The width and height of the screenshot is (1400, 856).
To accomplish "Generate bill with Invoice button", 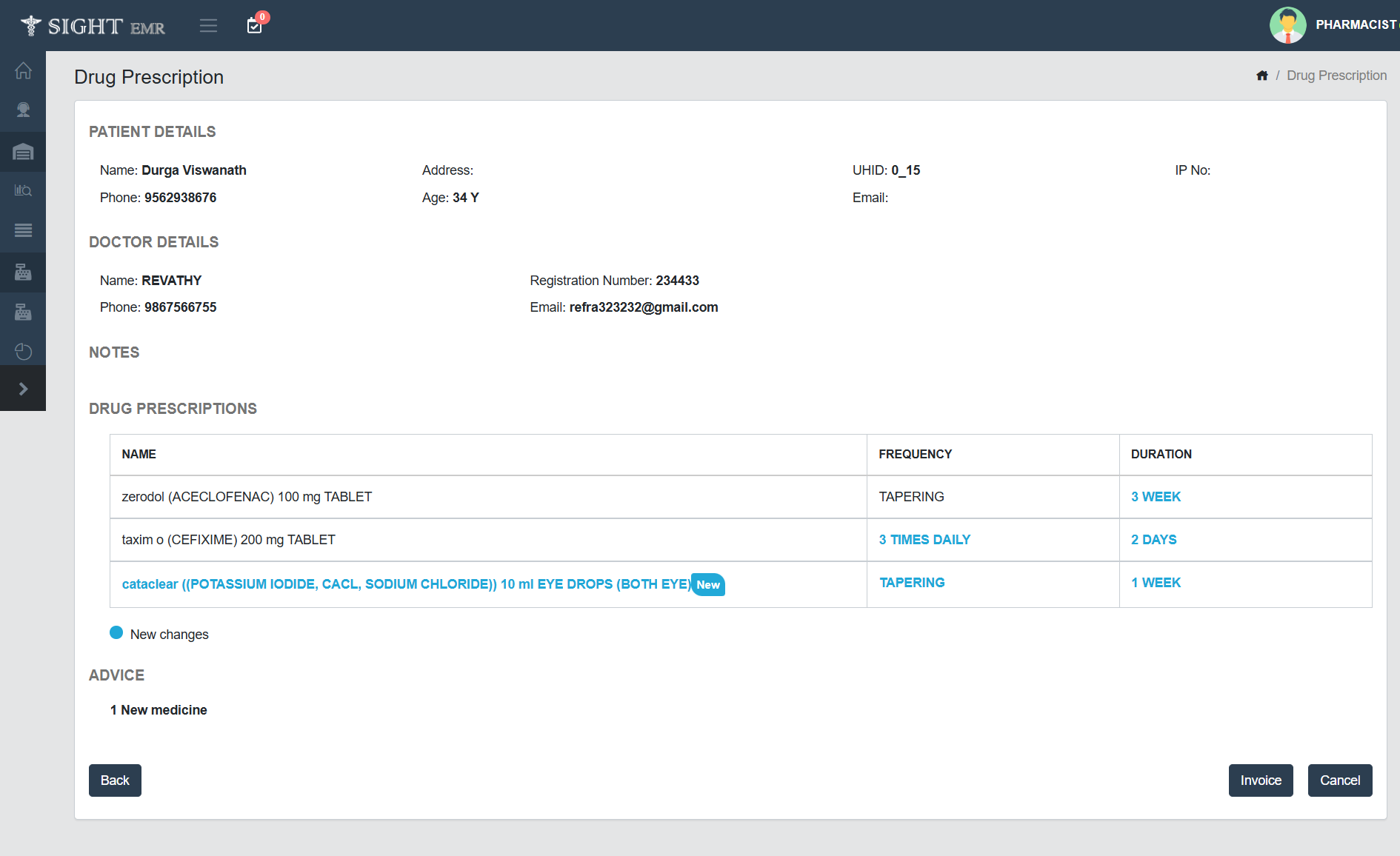I will point(1260,780).
